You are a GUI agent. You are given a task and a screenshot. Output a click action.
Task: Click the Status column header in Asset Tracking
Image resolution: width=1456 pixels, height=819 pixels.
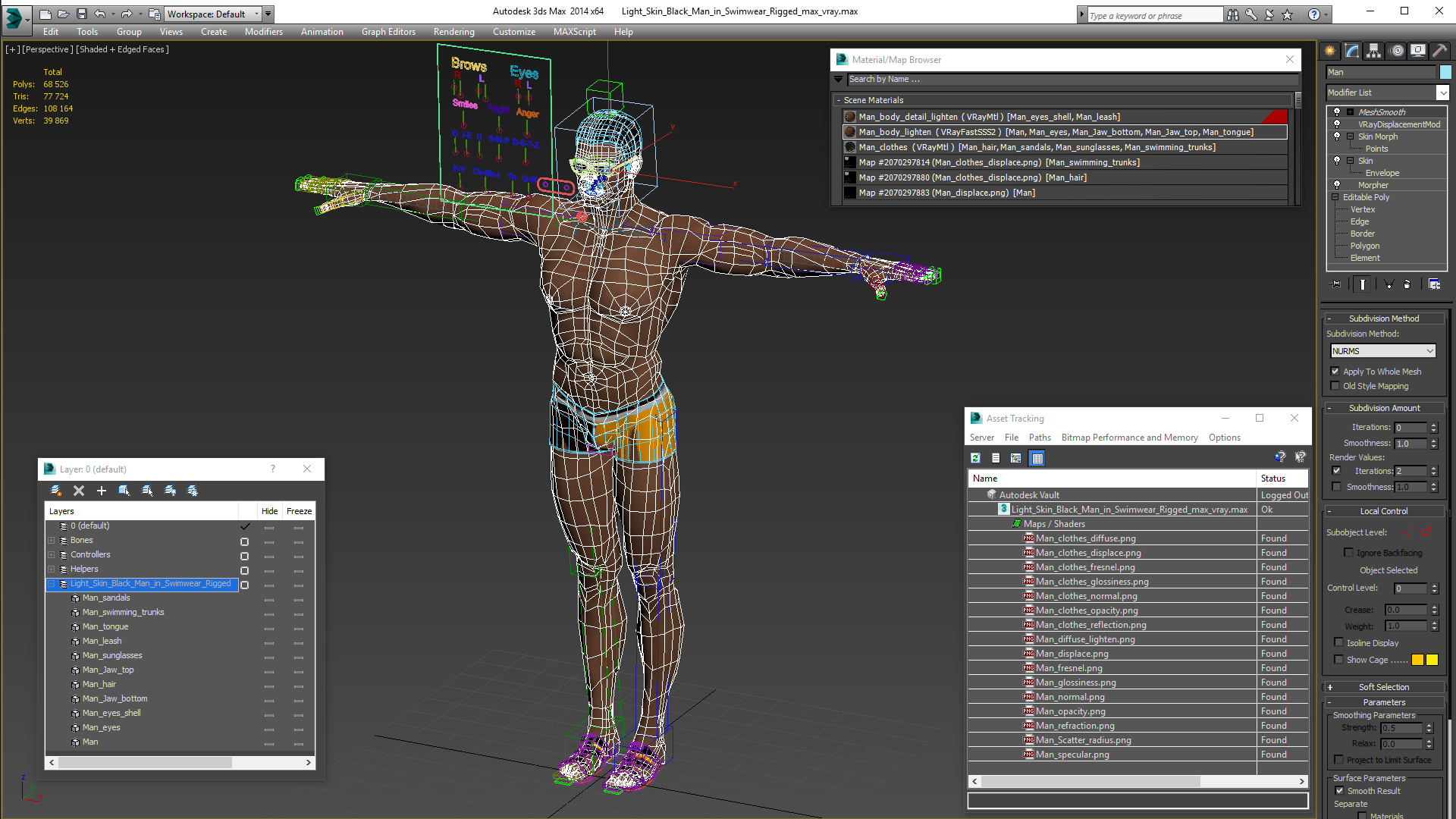1282,479
